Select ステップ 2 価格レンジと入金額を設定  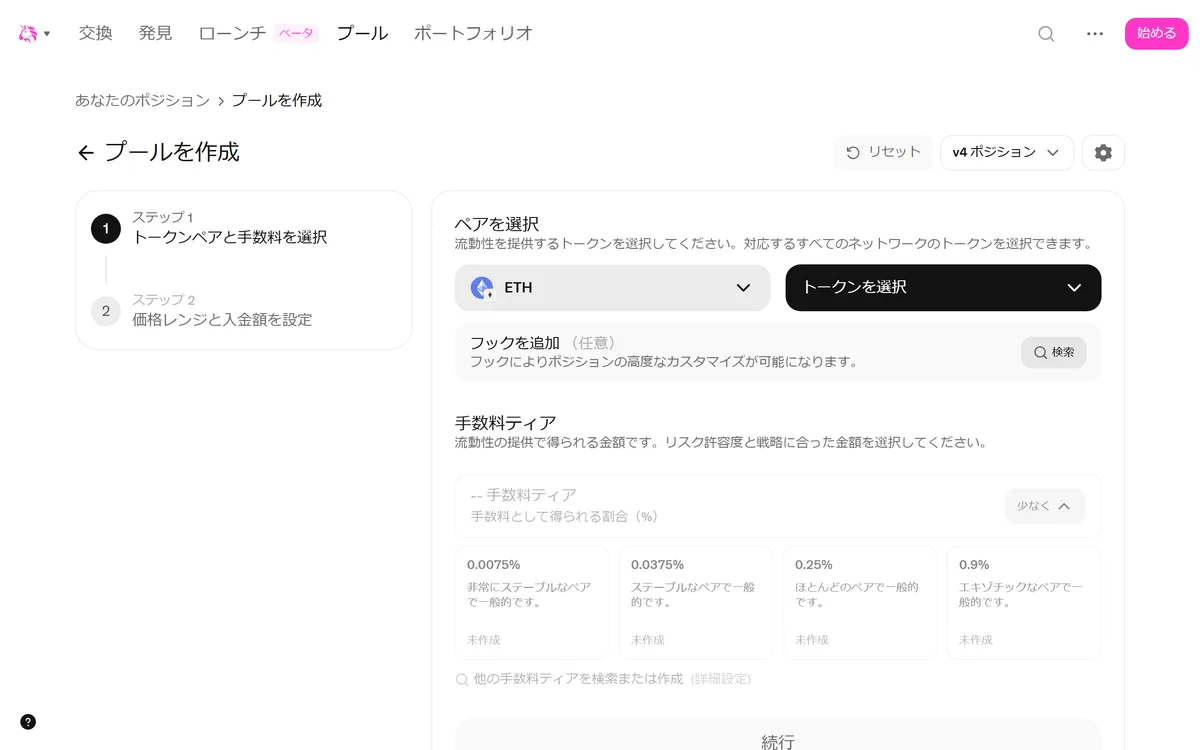(244, 310)
